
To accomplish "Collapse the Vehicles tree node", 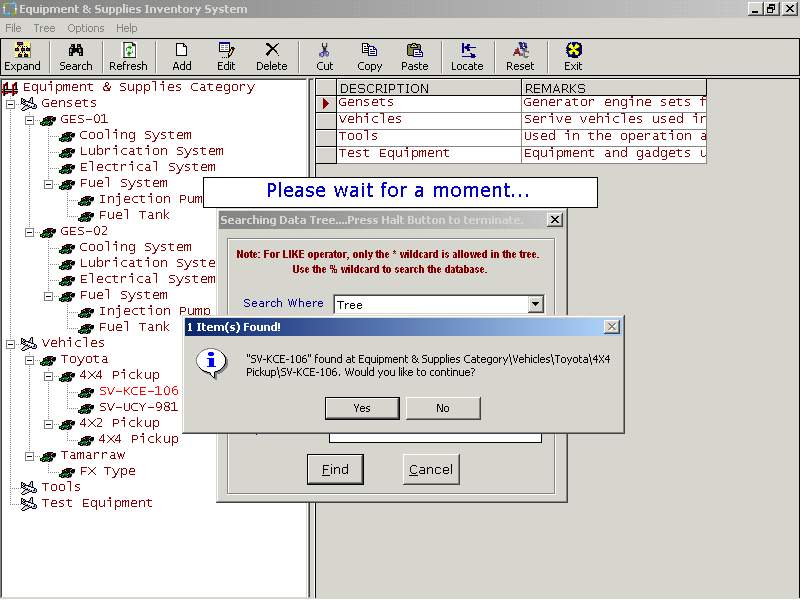I will click(10, 344).
